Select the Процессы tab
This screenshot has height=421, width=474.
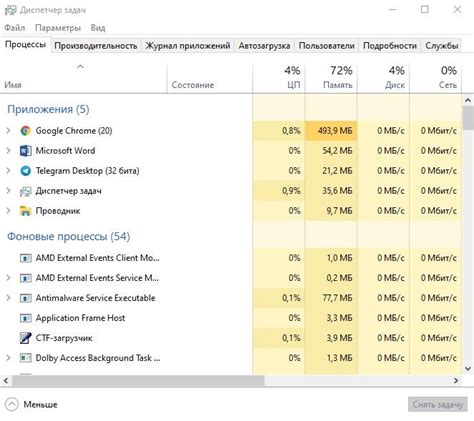[x=26, y=45]
